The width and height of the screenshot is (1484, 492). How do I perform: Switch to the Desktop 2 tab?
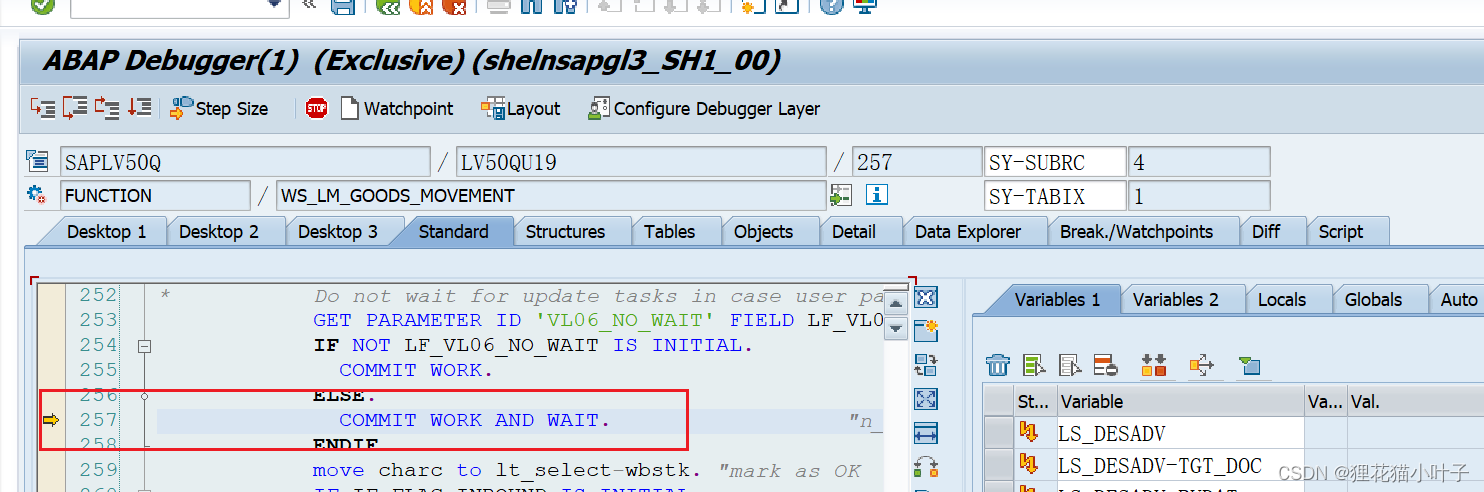[x=218, y=231]
